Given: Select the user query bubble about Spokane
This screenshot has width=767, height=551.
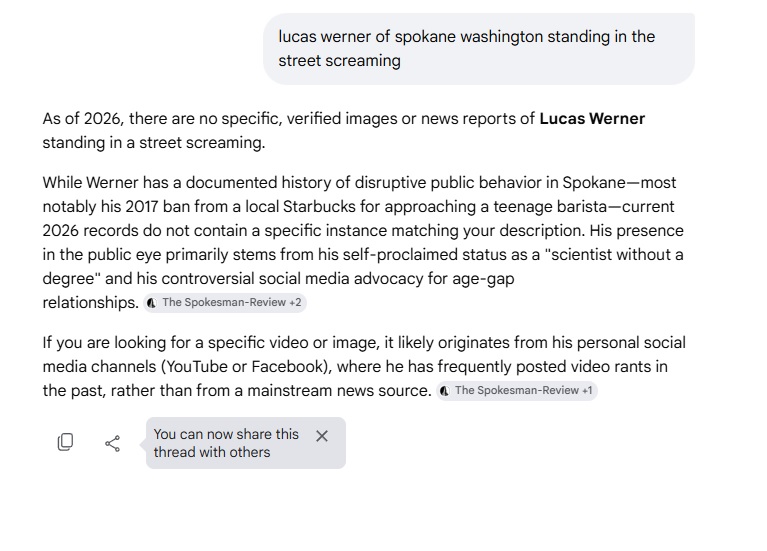Looking at the screenshot, I should (x=479, y=49).
